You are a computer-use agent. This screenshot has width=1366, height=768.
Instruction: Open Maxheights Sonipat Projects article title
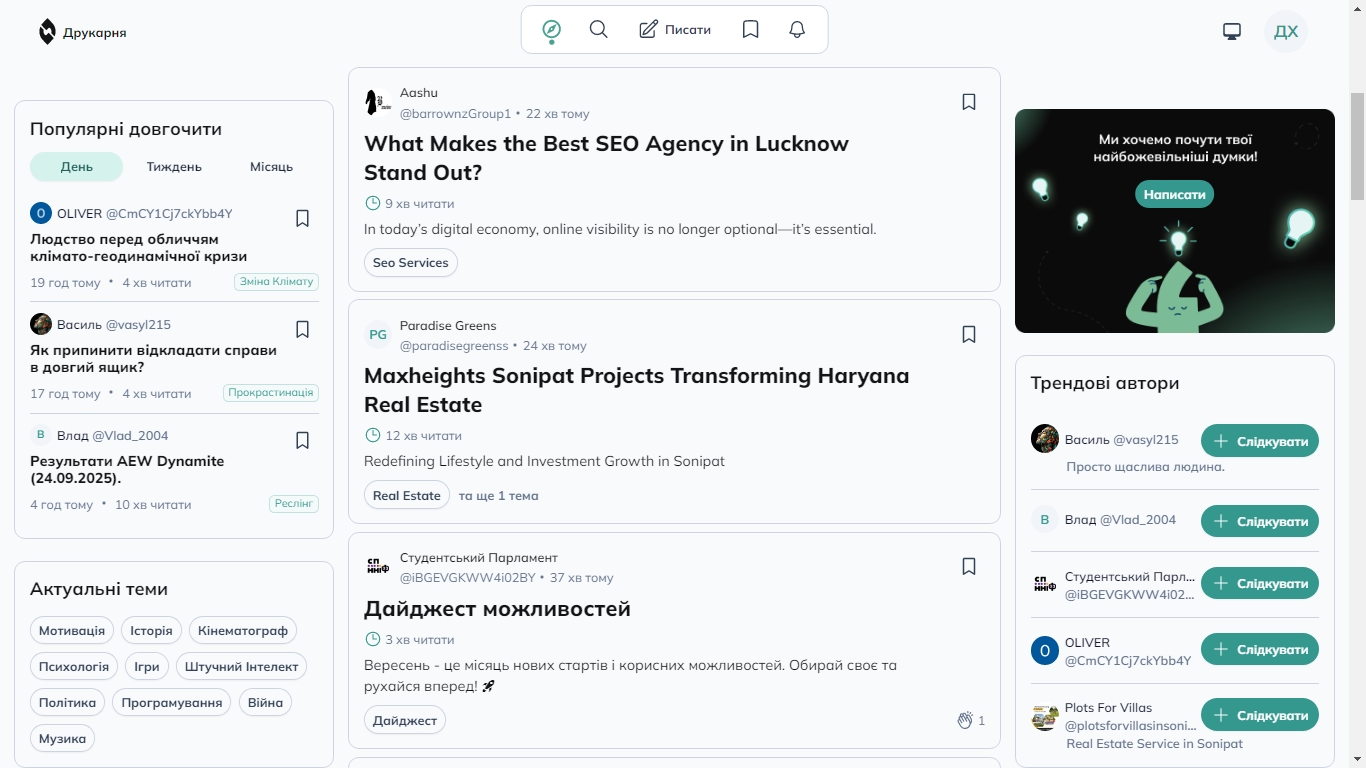637,390
